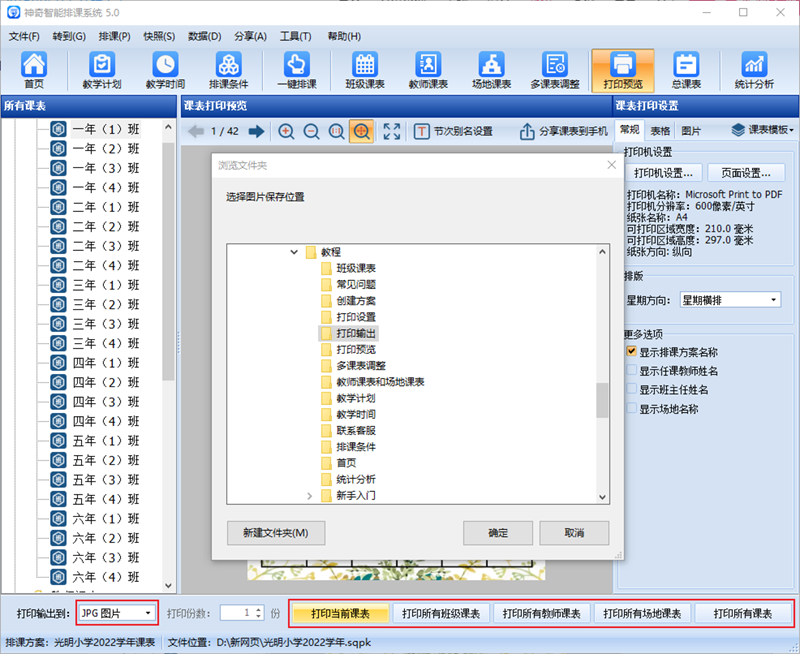
Task: Open the 教学时间 clock icon
Action: point(165,70)
